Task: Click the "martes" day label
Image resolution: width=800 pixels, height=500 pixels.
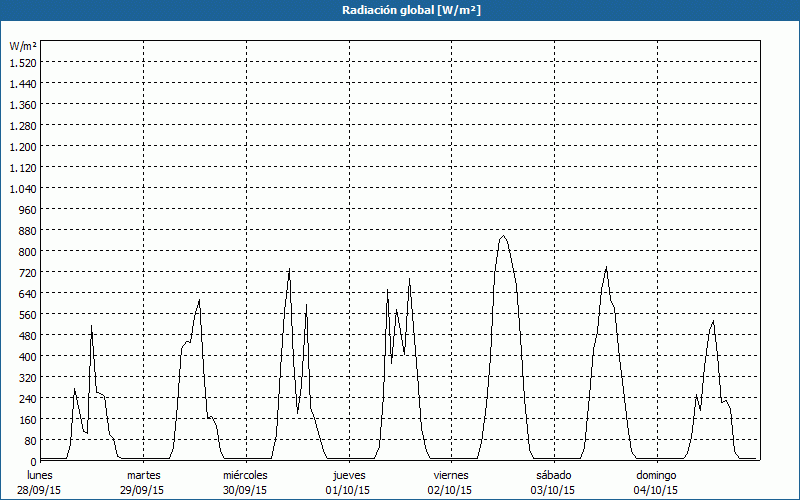Action: click(x=144, y=475)
